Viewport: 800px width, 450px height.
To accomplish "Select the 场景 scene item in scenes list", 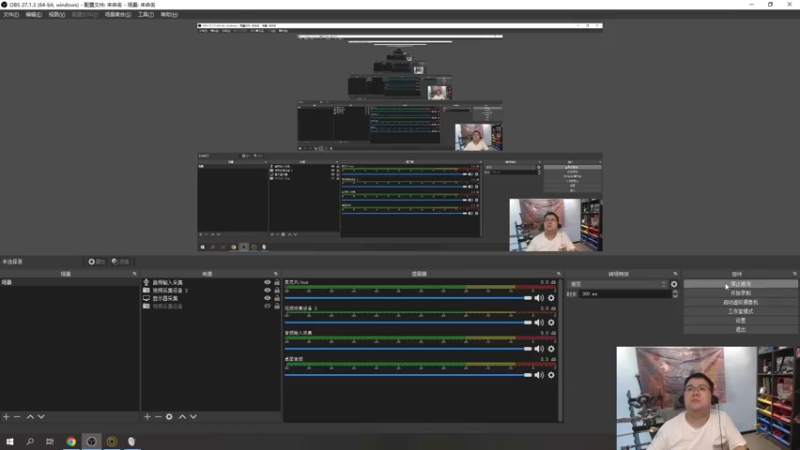I will (69, 282).
